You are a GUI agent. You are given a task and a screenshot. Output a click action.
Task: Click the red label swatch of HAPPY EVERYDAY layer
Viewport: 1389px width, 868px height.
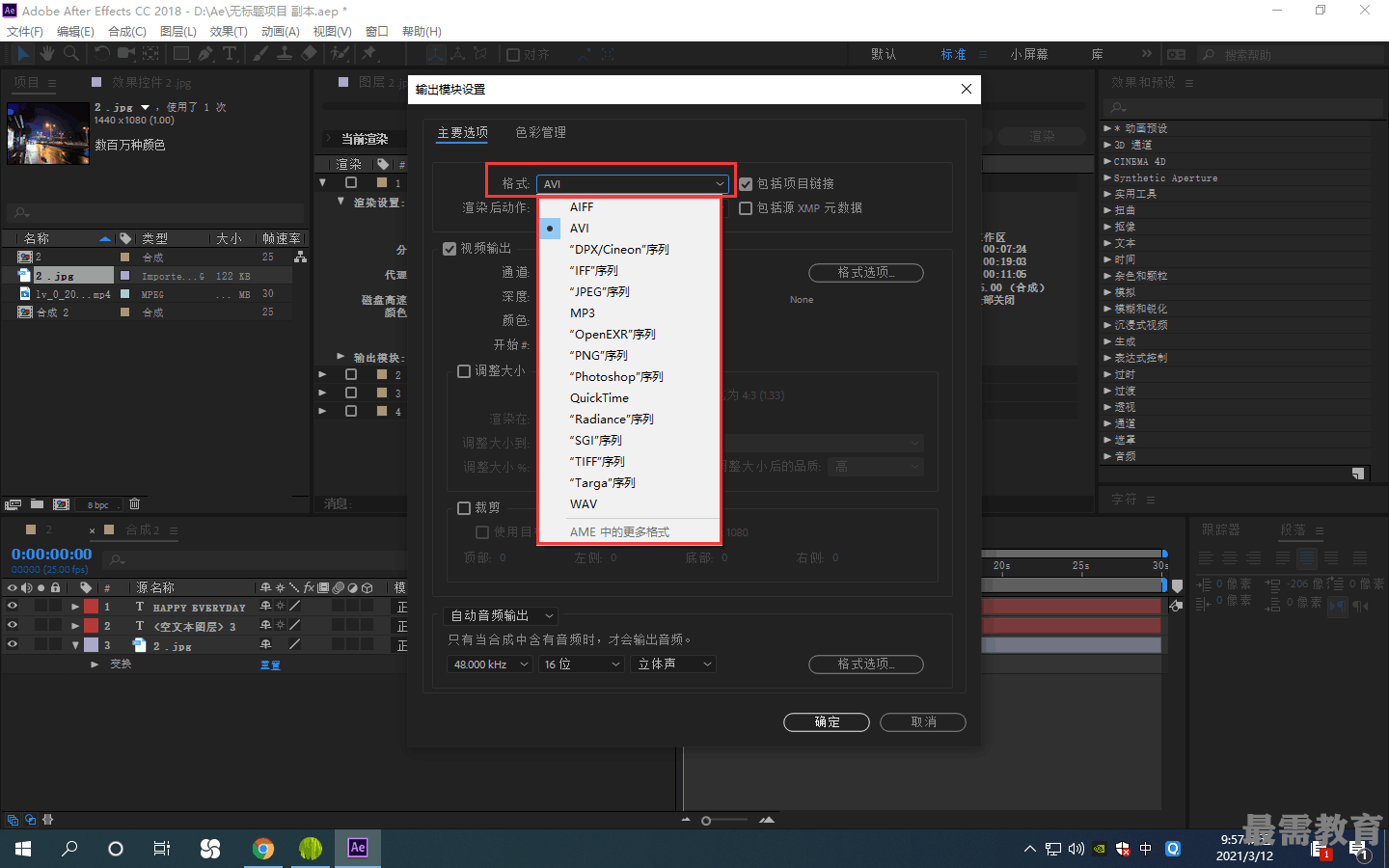(x=92, y=607)
